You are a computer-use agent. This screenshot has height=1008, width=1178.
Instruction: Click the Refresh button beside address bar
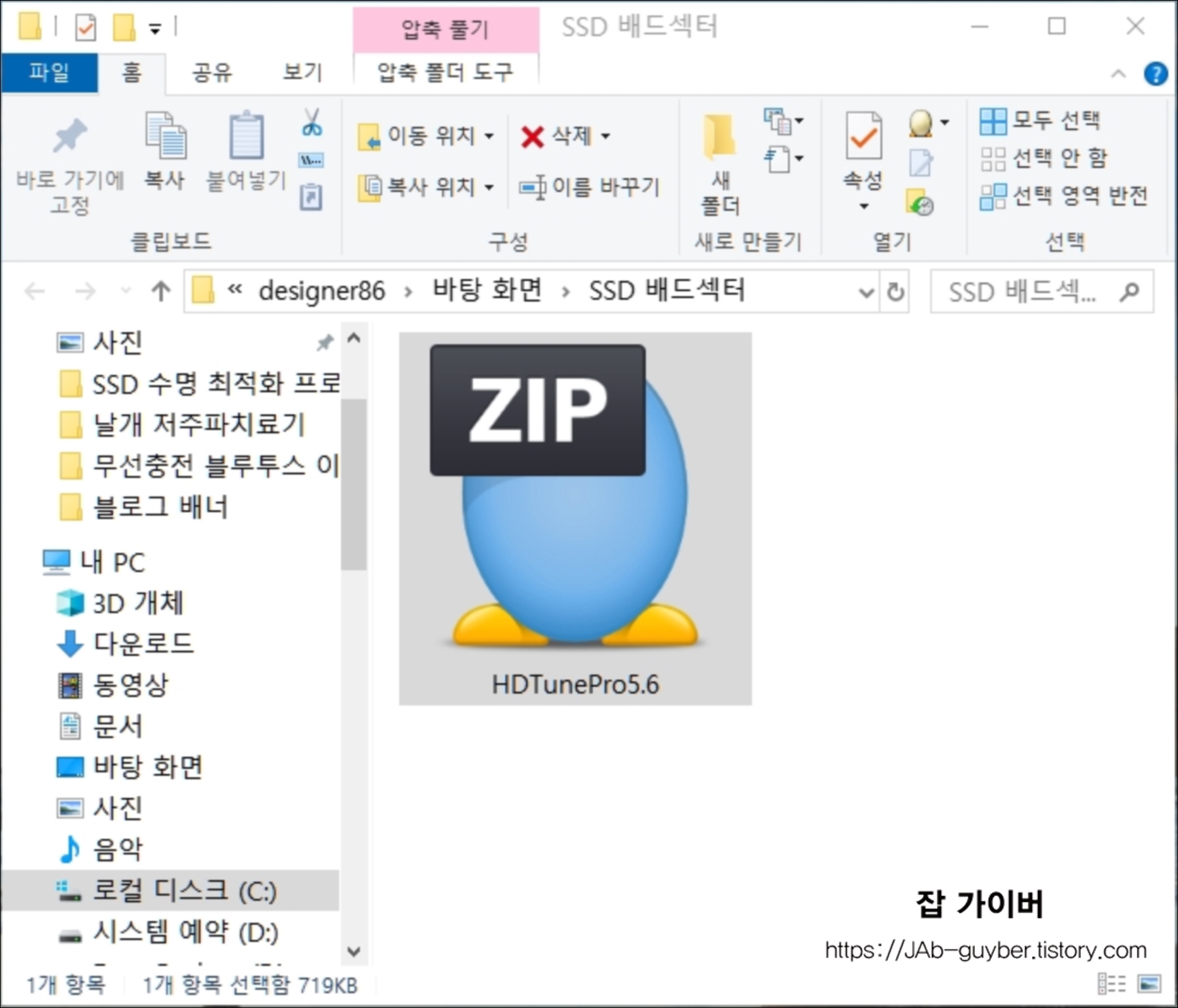point(895,291)
